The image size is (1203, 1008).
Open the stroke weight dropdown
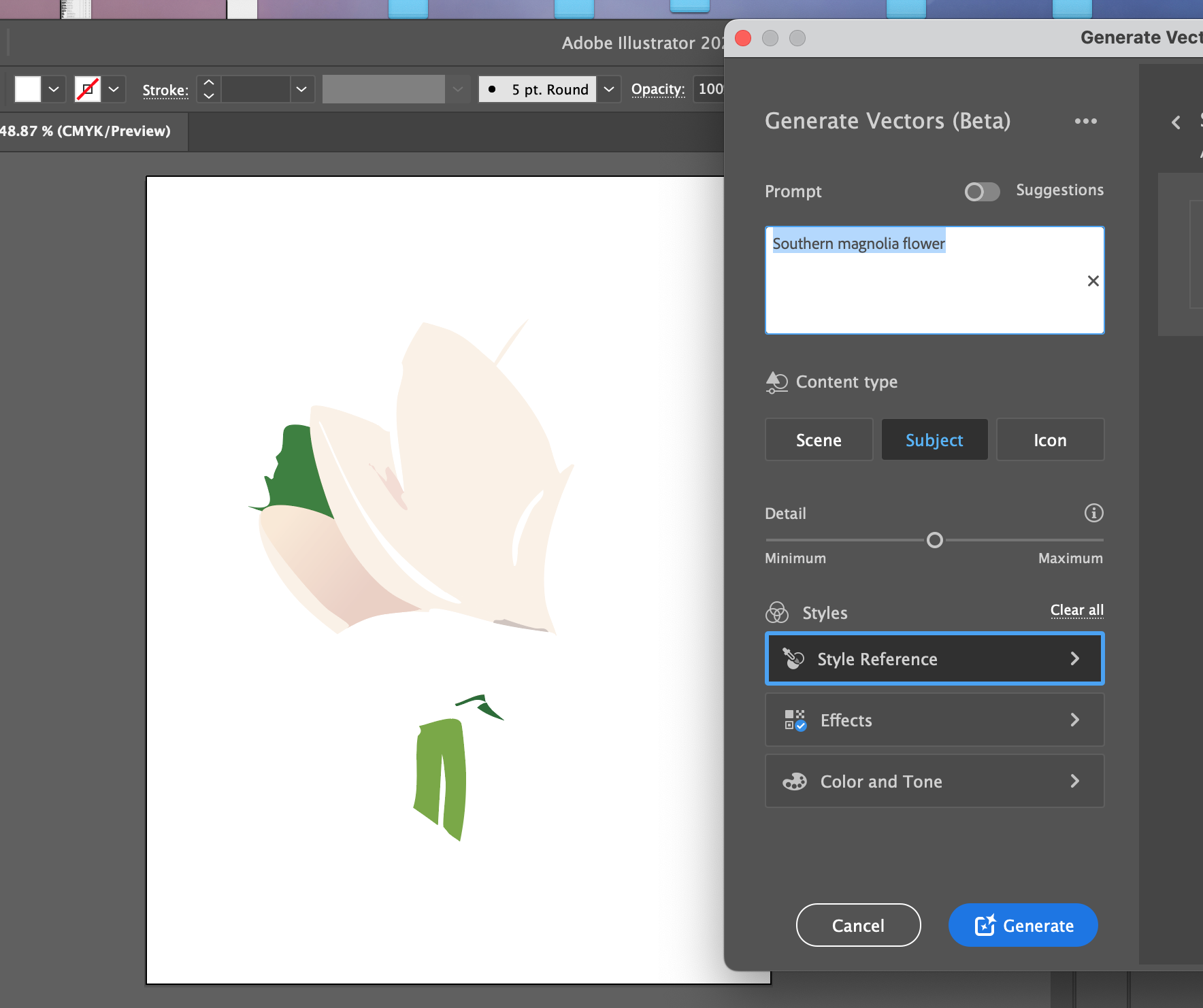(x=301, y=89)
